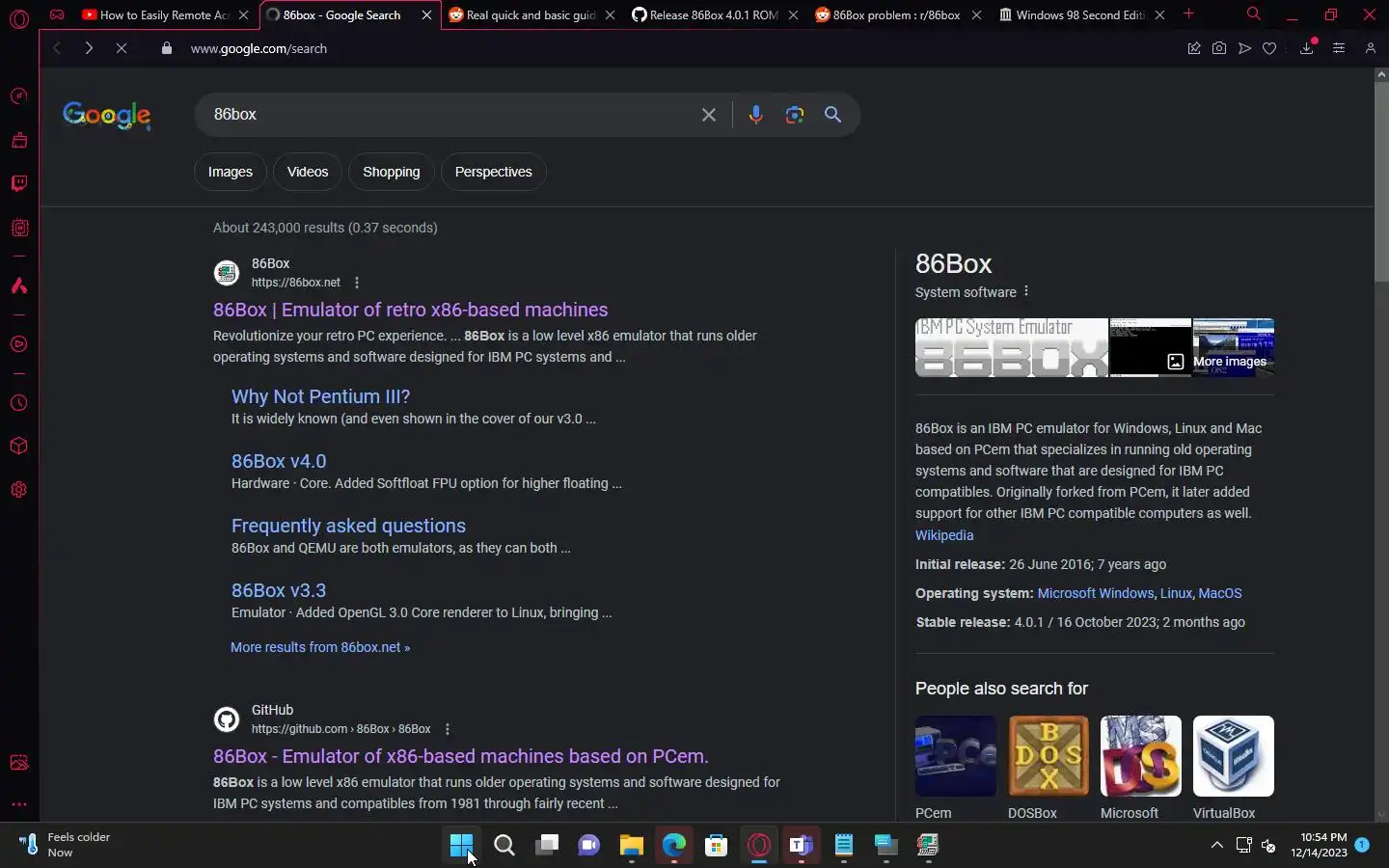This screenshot has width=1389, height=868.
Task: Filter results by Videos
Action: [308, 172]
